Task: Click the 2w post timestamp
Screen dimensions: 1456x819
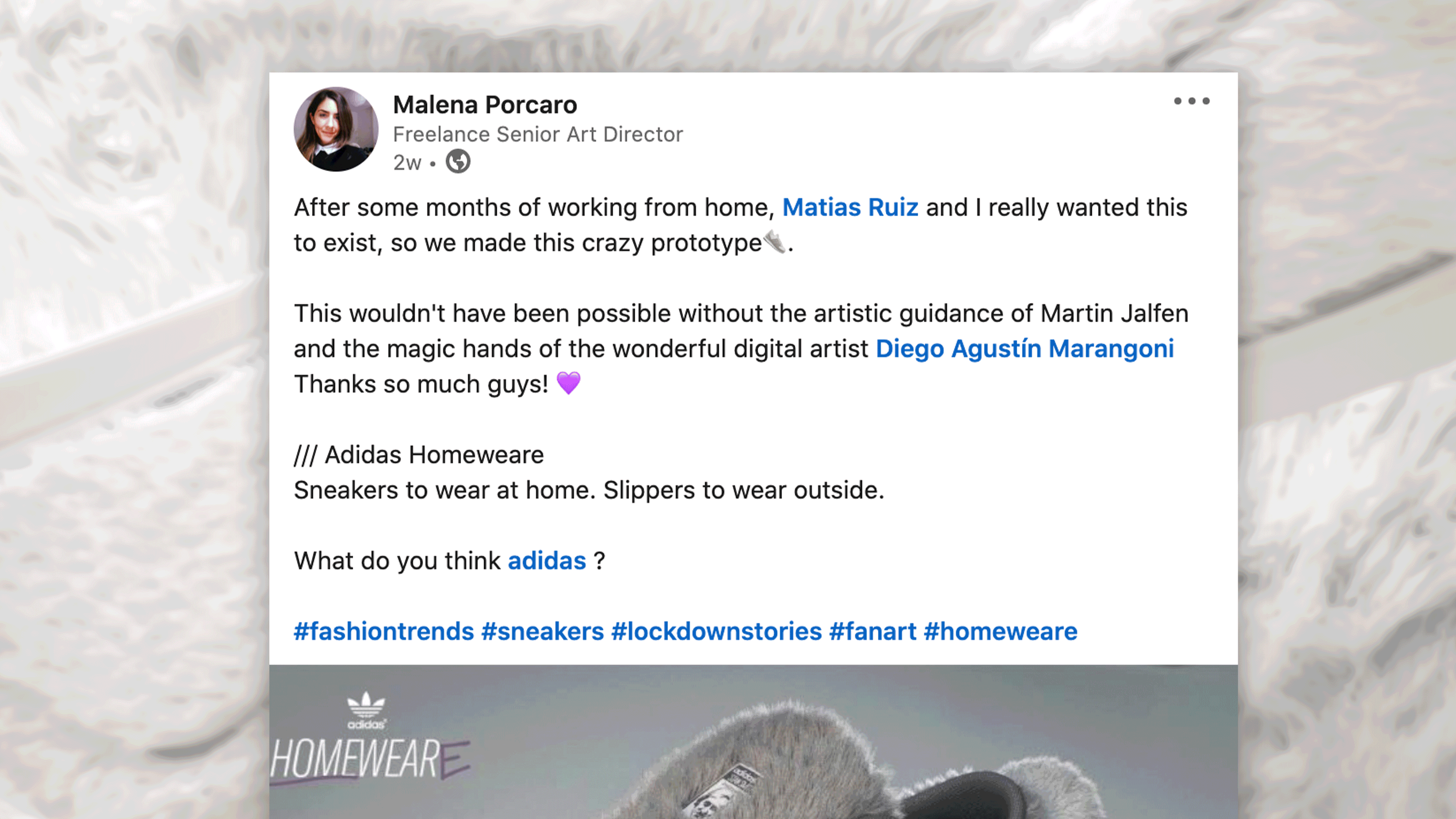Action: (407, 163)
